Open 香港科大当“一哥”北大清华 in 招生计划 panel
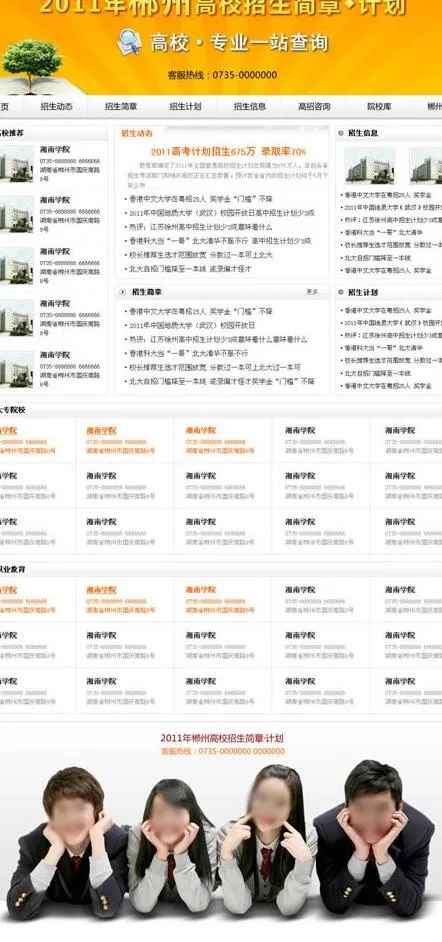The height and width of the screenshot is (942, 442). (383, 348)
